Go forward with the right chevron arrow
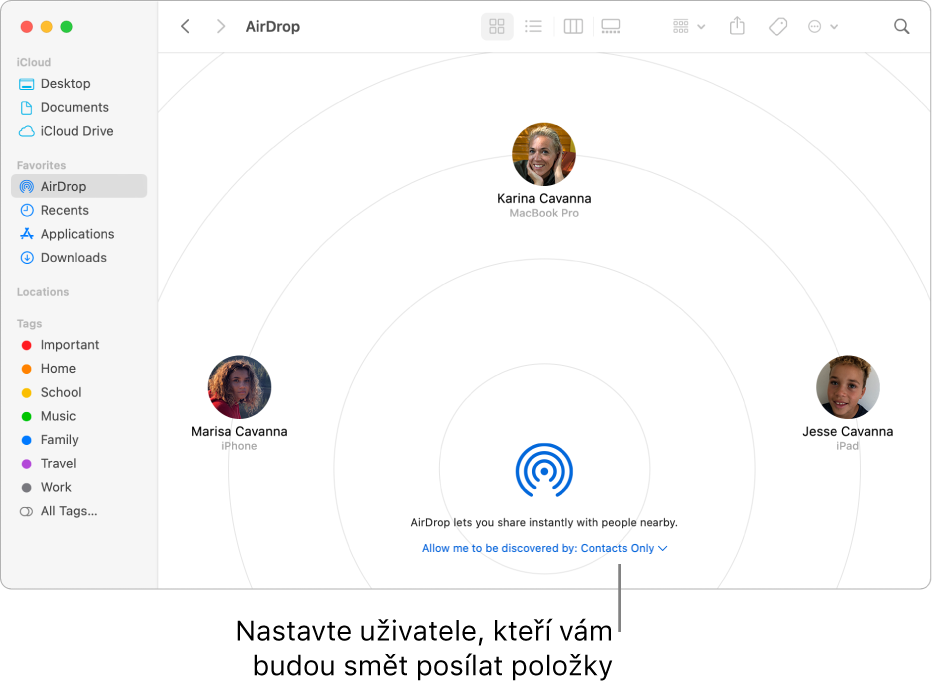This screenshot has width=934, height=689. pyautogui.click(x=221, y=26)
